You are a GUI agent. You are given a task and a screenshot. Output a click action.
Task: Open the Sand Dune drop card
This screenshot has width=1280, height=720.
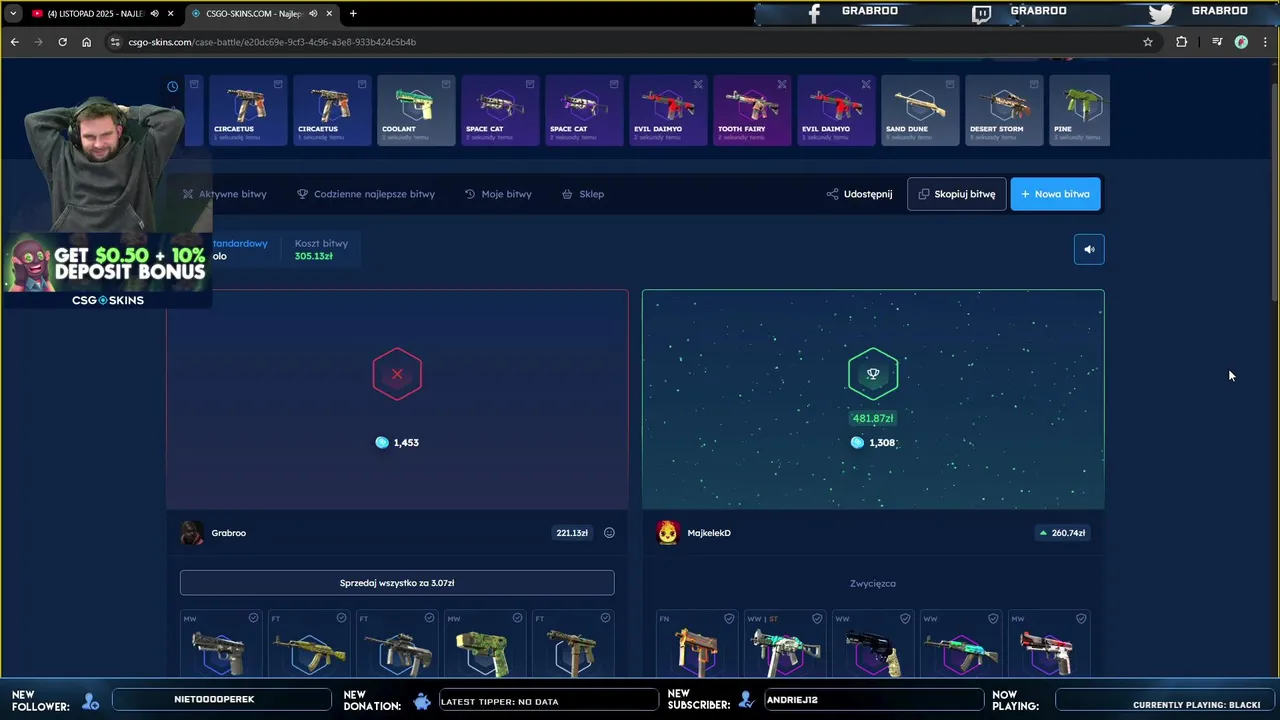pyautogui.click(x=920, y=110)
